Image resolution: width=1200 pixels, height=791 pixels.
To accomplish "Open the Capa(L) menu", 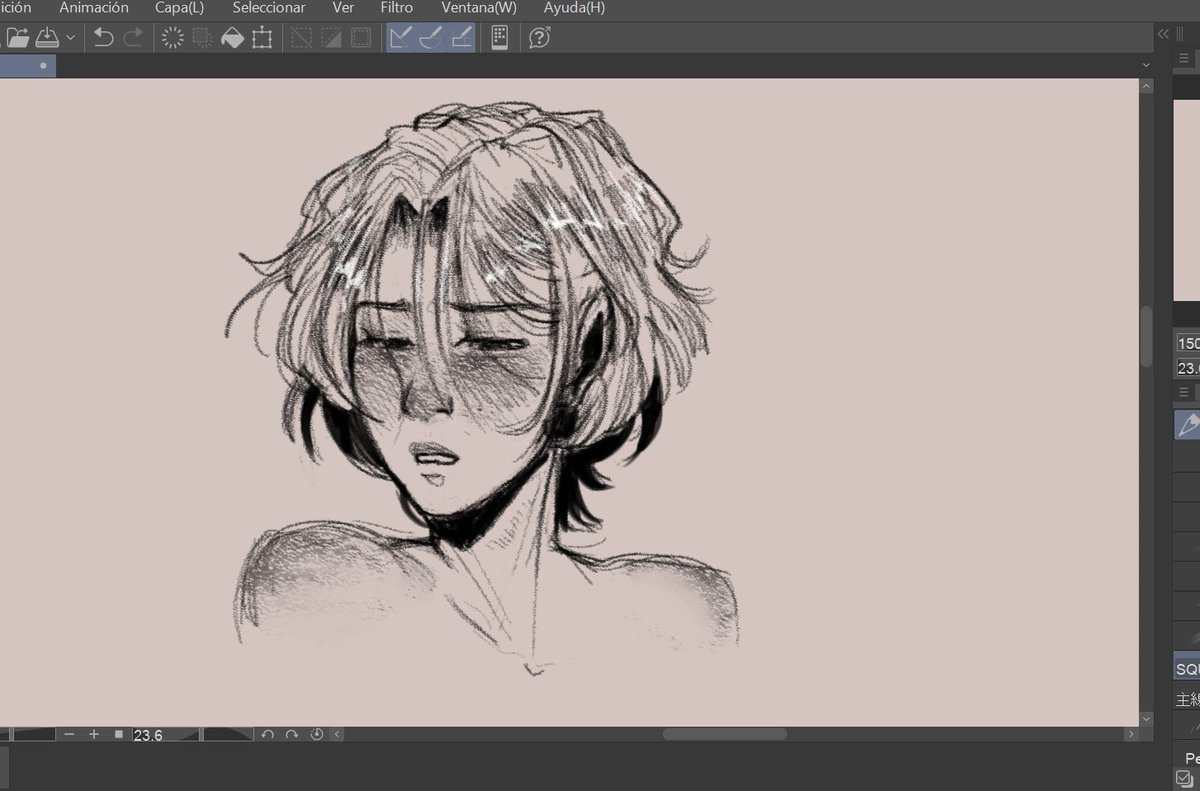I will [x=180, y=8].
